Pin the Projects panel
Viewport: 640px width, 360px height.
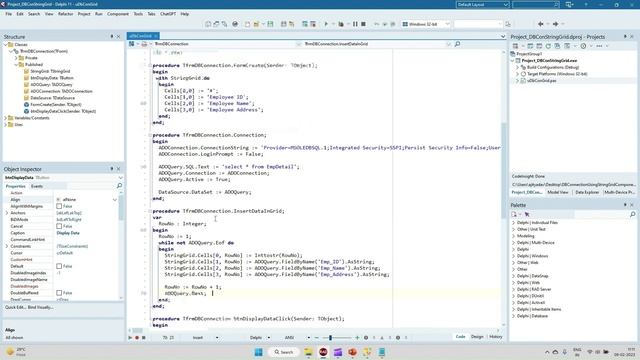point(625,36)
